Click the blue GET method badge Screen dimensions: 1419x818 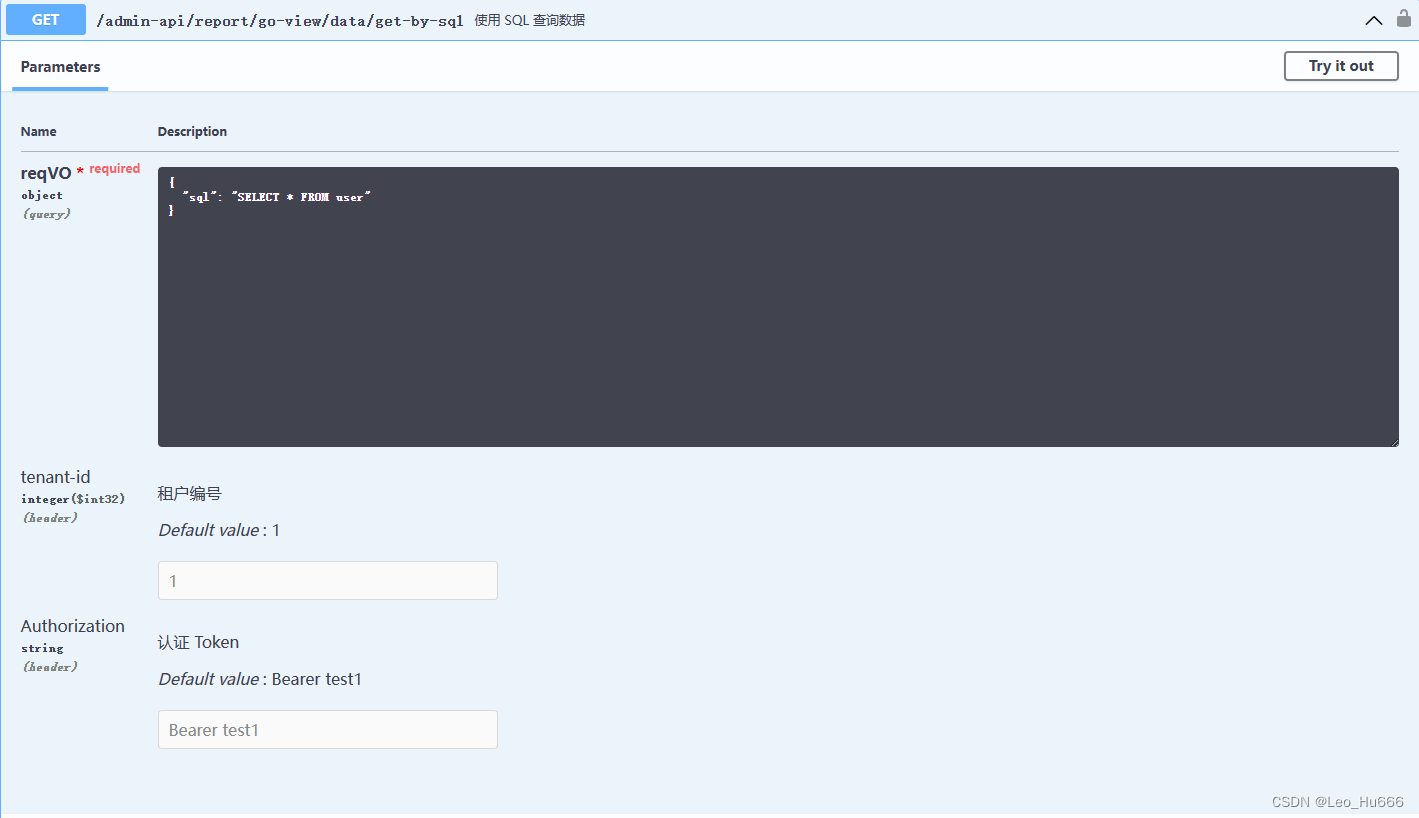(x=46, y=20)
